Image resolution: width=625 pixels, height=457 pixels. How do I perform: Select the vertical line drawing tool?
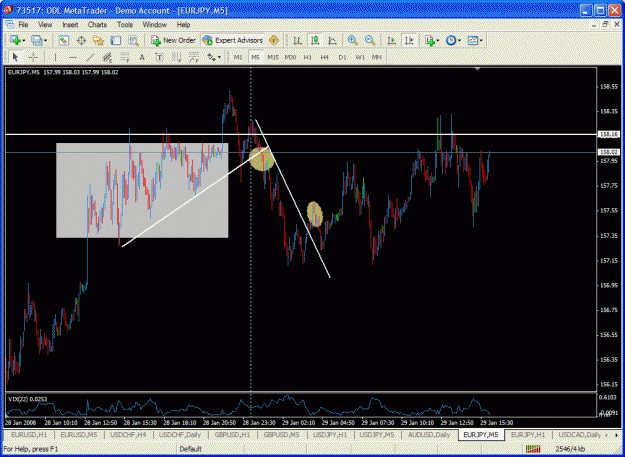[55, 57]
